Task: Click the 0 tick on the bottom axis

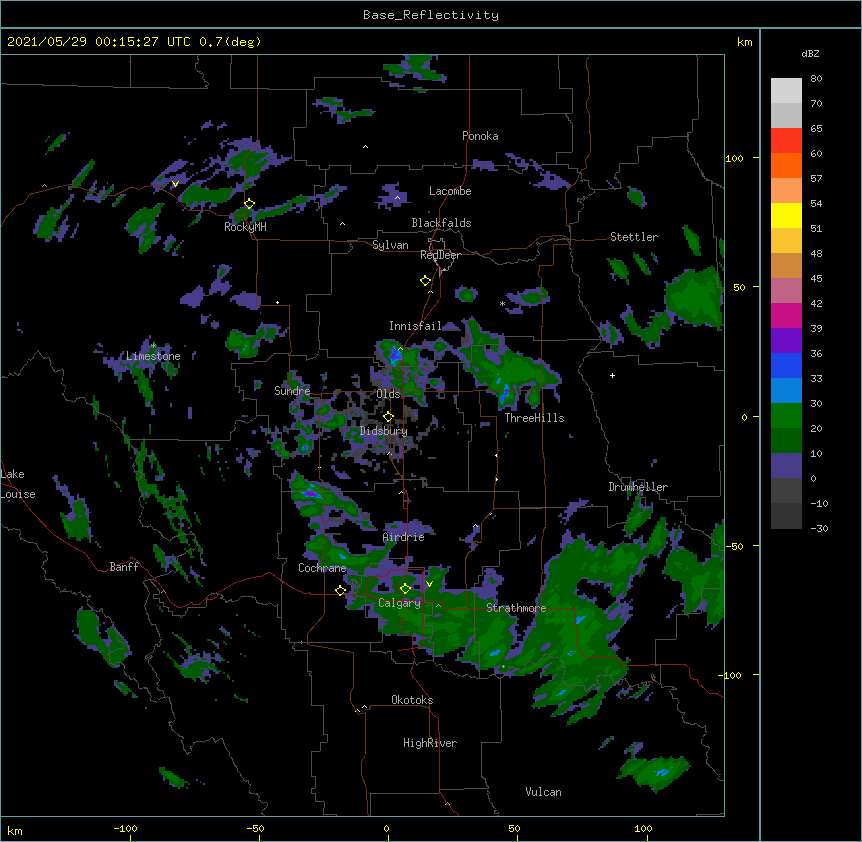Action: (x=386, y=828)
